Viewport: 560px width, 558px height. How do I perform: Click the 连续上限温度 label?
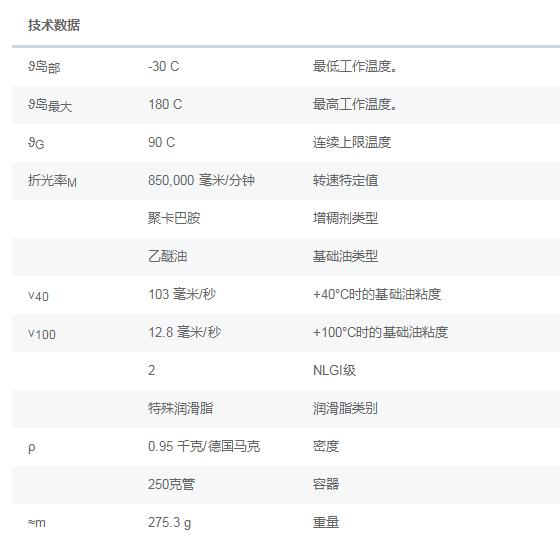pyautogui.click(x=352, y=143)
